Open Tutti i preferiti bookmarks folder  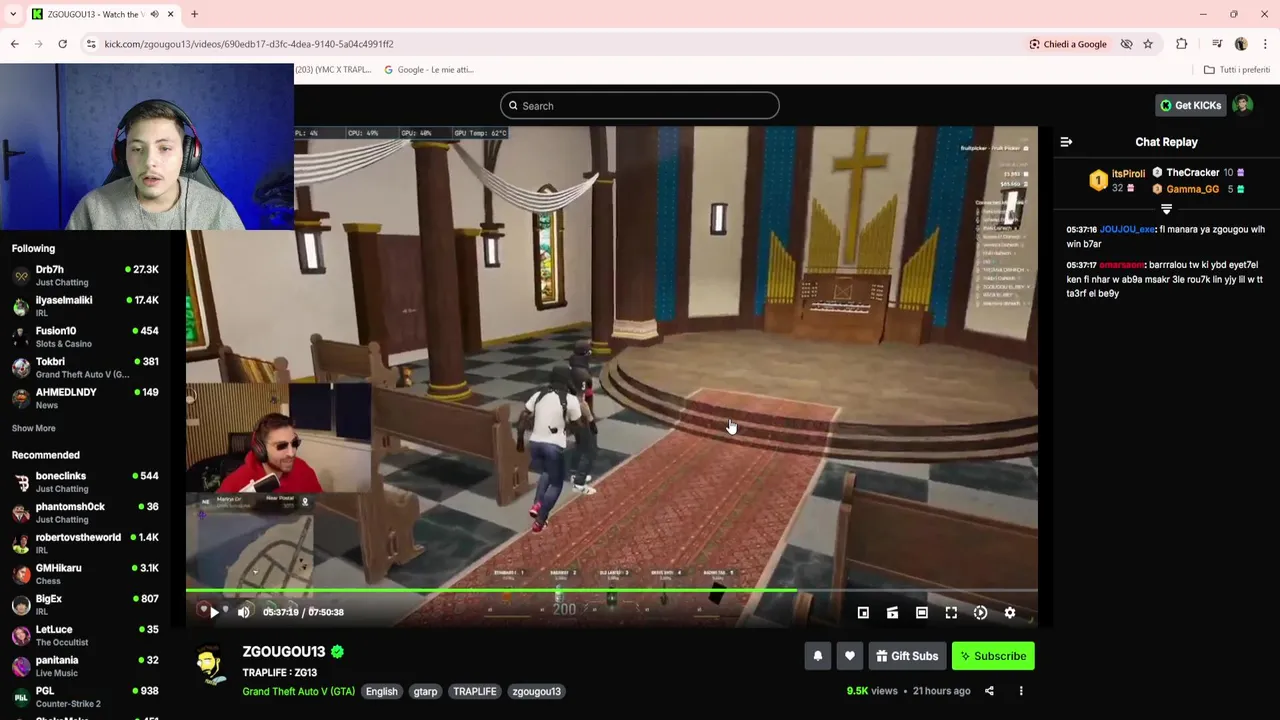pyautogui.click(x=1236, y=70)
